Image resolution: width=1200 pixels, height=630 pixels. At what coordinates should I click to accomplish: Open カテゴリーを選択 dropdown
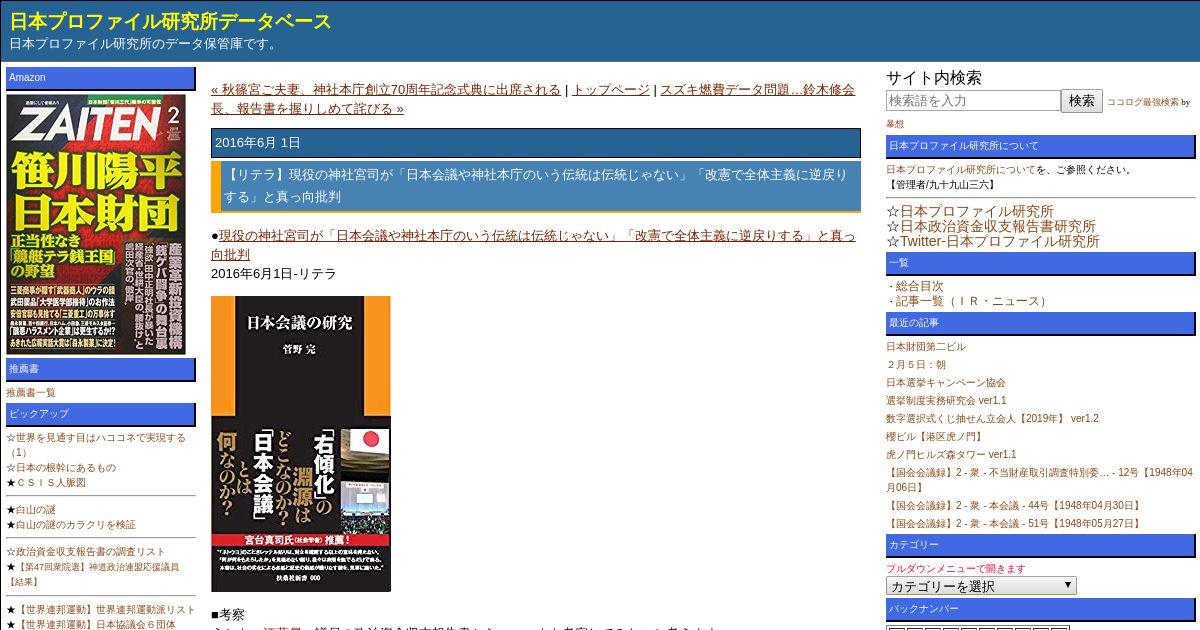981,586
